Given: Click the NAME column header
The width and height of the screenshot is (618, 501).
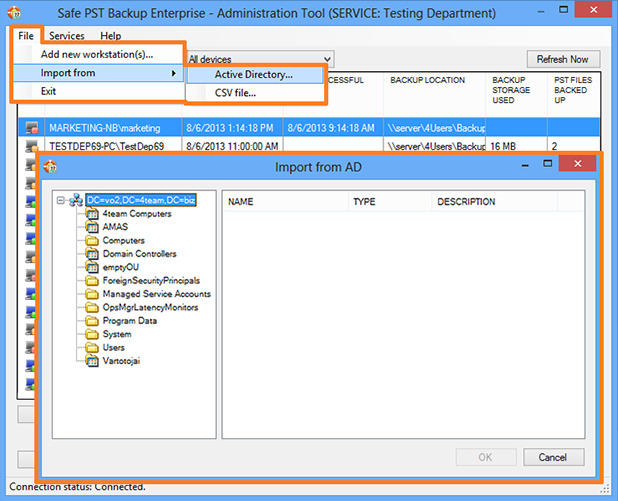Looking at the screenshot, I should click(x=286, y=202).
